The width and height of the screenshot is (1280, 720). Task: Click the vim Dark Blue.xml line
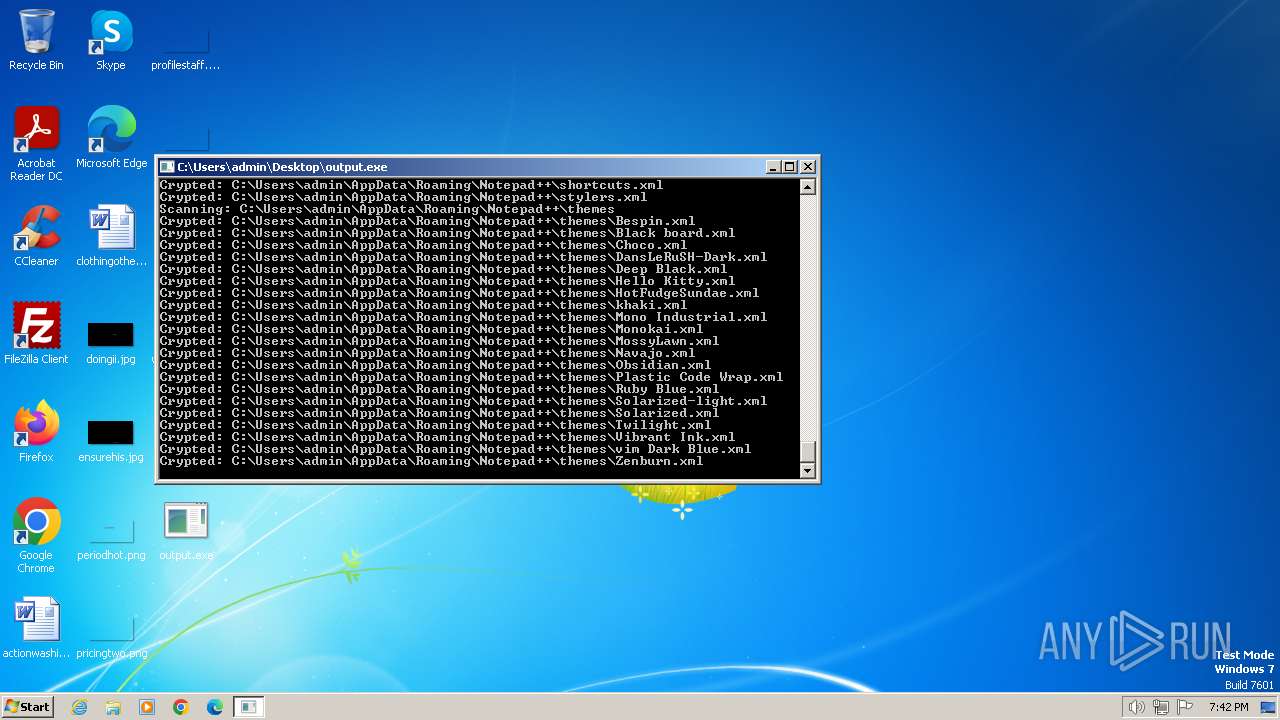click(455, 449)
